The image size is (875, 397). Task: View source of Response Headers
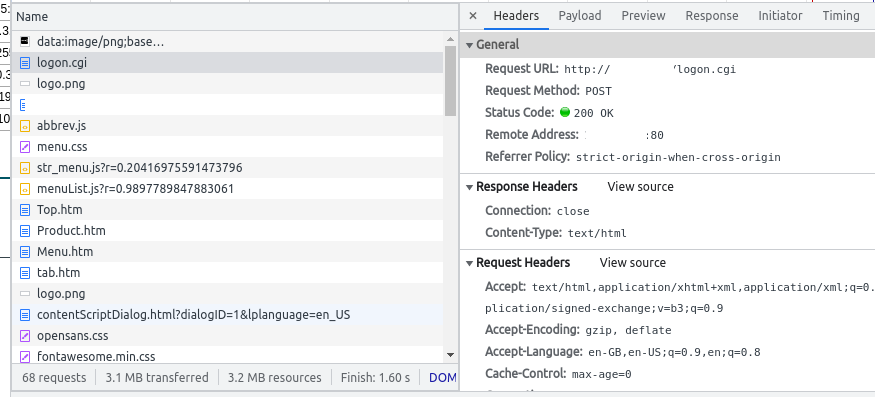(x=640, y=186)
